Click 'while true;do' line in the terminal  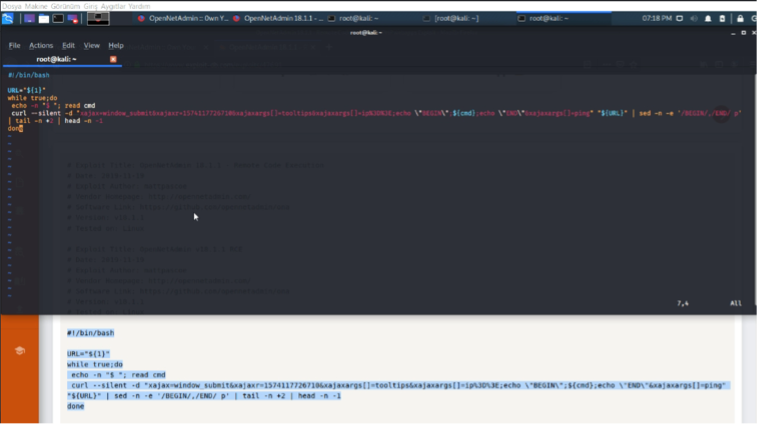pos(32,98)
